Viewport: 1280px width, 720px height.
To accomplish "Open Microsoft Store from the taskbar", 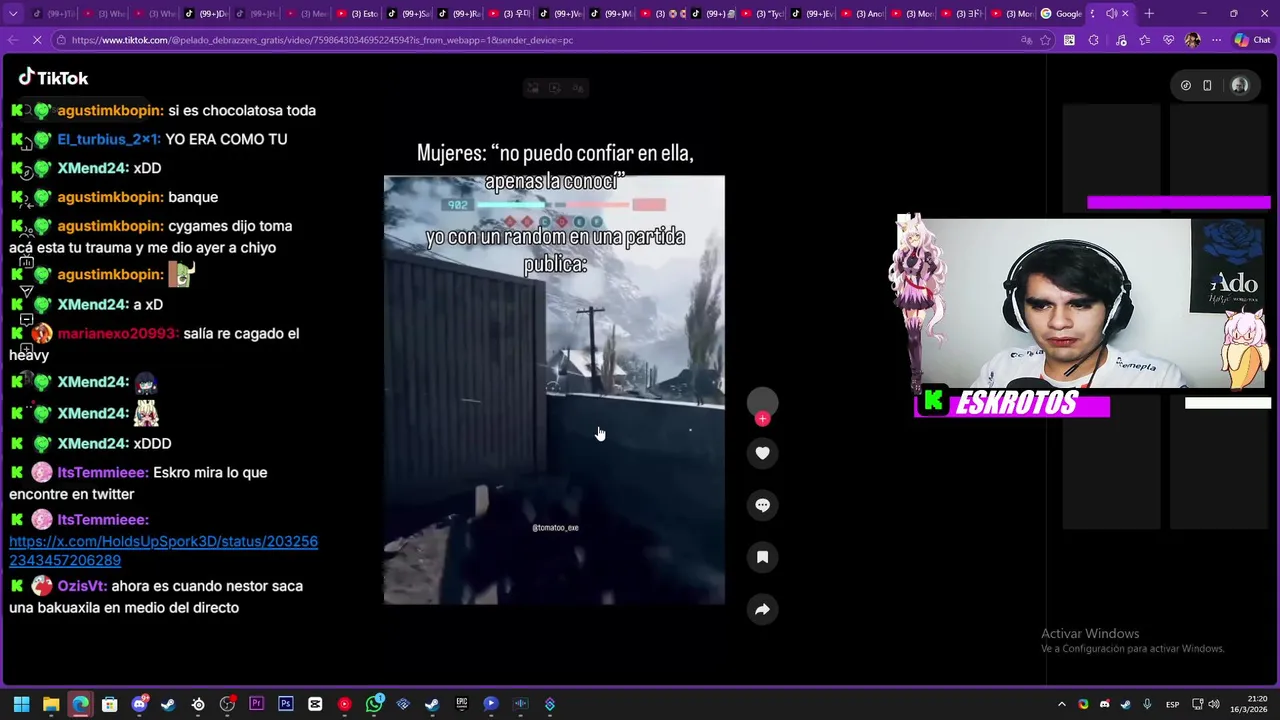I will (110, 704).
